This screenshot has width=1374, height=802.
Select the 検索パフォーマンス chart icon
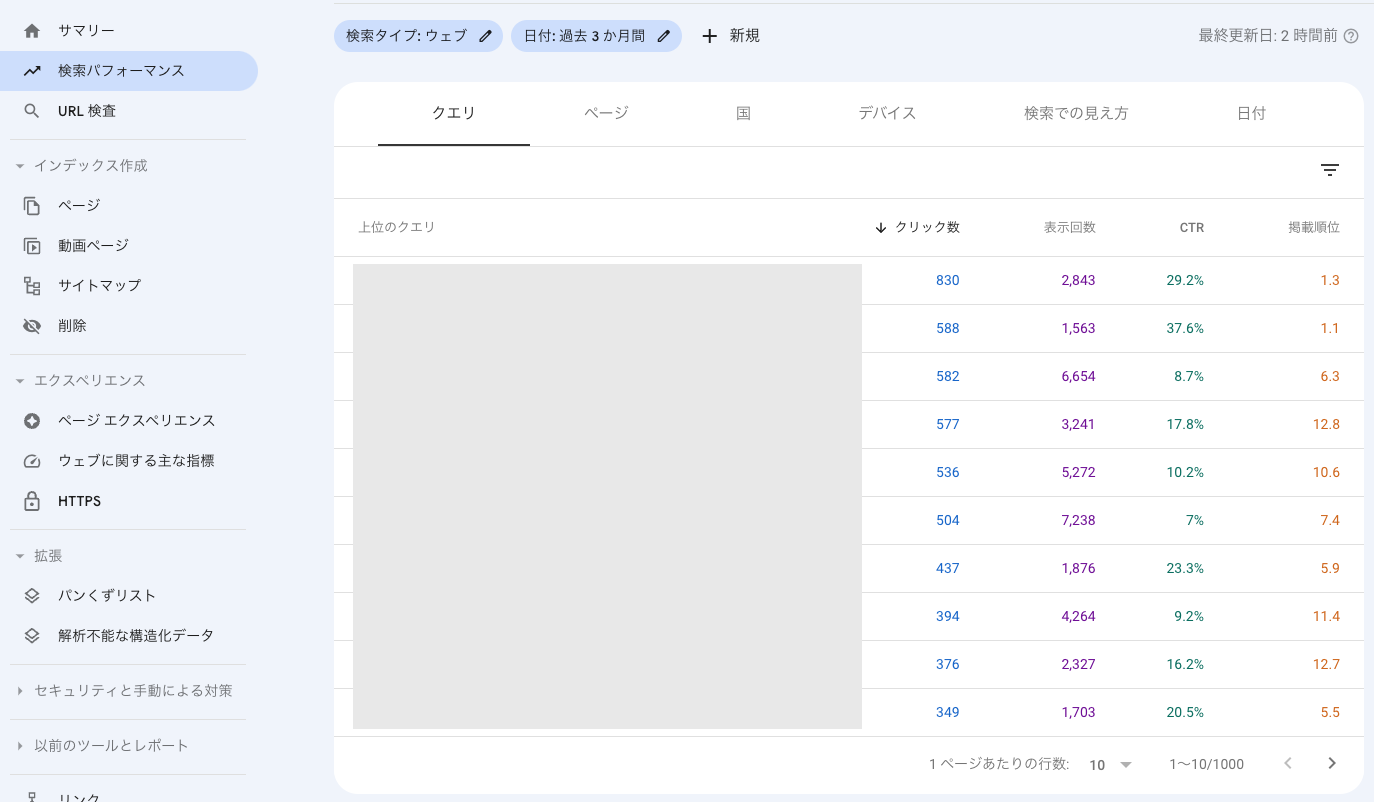coord(30,70)
